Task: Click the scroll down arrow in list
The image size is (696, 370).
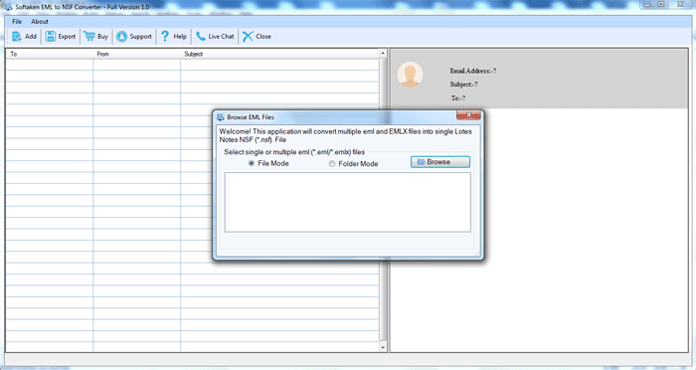Action: click(x=383, y=348)
